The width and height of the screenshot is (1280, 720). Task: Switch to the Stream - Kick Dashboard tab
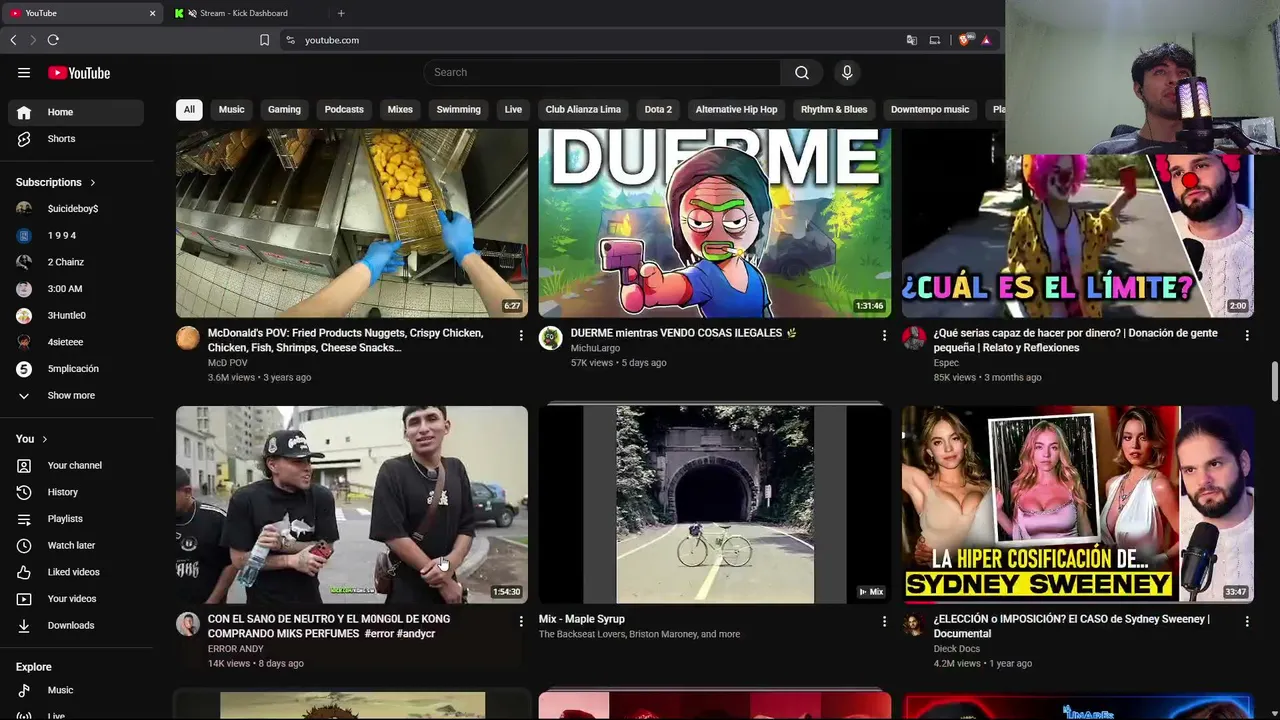pos(243,13)
